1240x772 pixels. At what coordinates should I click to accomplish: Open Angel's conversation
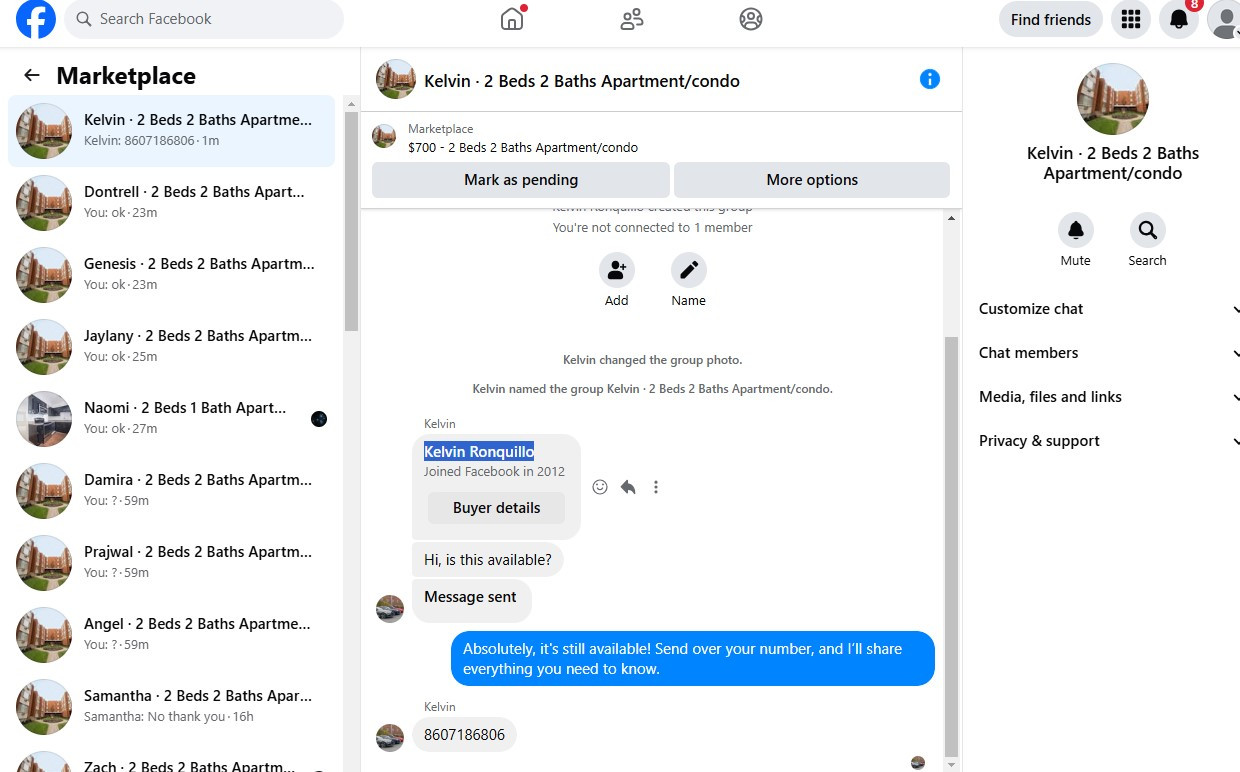click(x=171, y=635)
